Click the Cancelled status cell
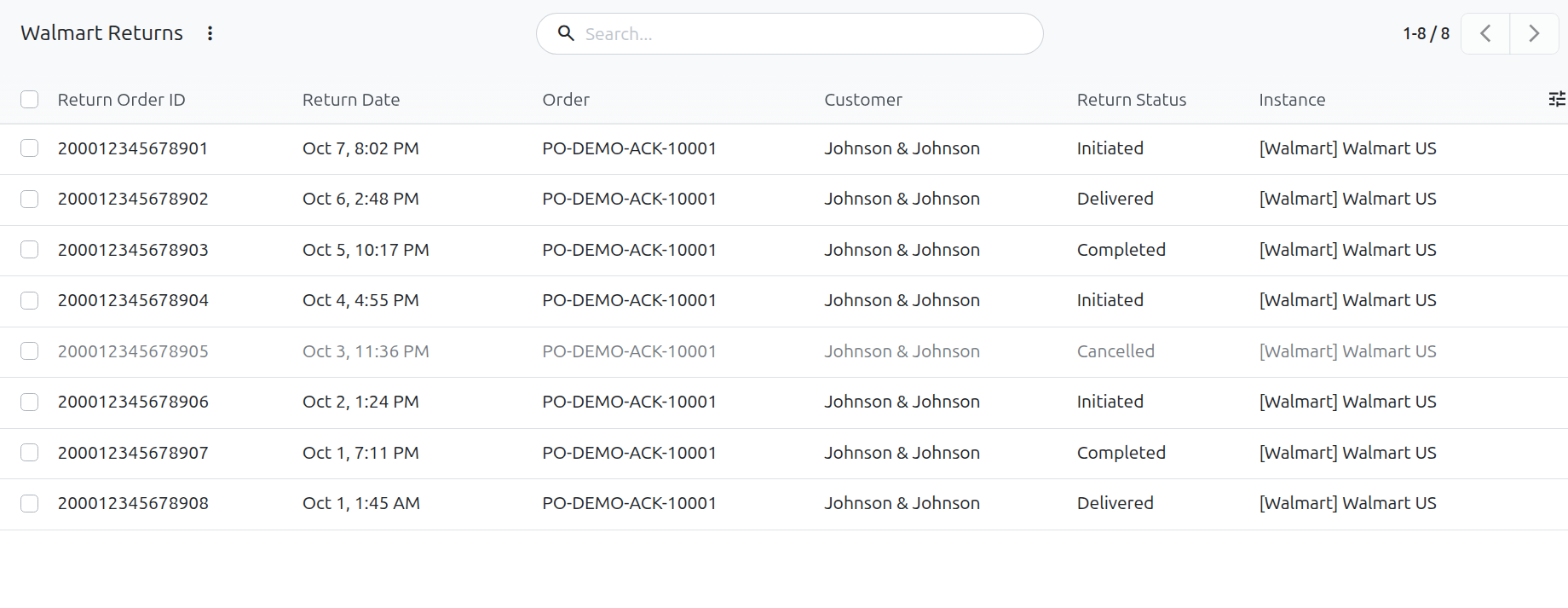This screenshot has width=1568, height=608. click(x=1115, y=351)
